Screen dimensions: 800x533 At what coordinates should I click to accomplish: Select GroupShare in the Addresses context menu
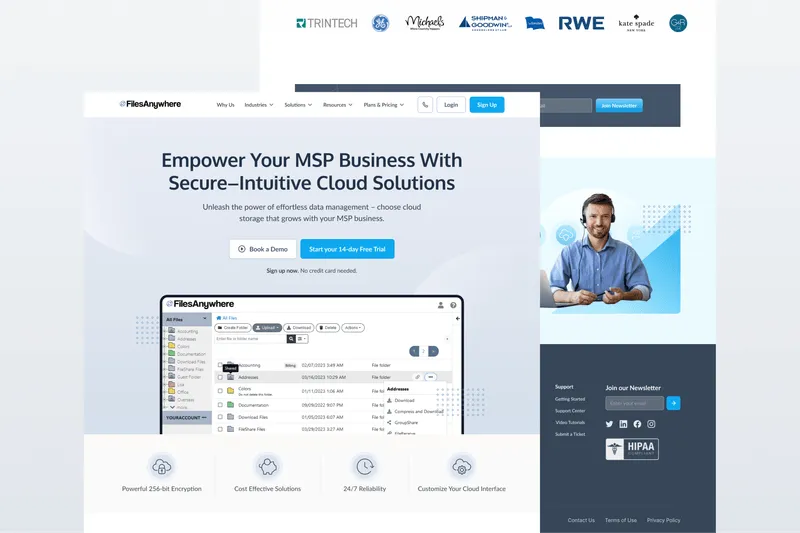402,422
